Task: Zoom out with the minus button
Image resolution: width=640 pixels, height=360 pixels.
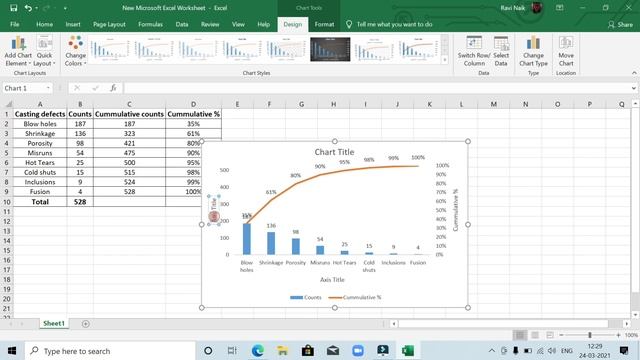Action: [x=561, y=335]
